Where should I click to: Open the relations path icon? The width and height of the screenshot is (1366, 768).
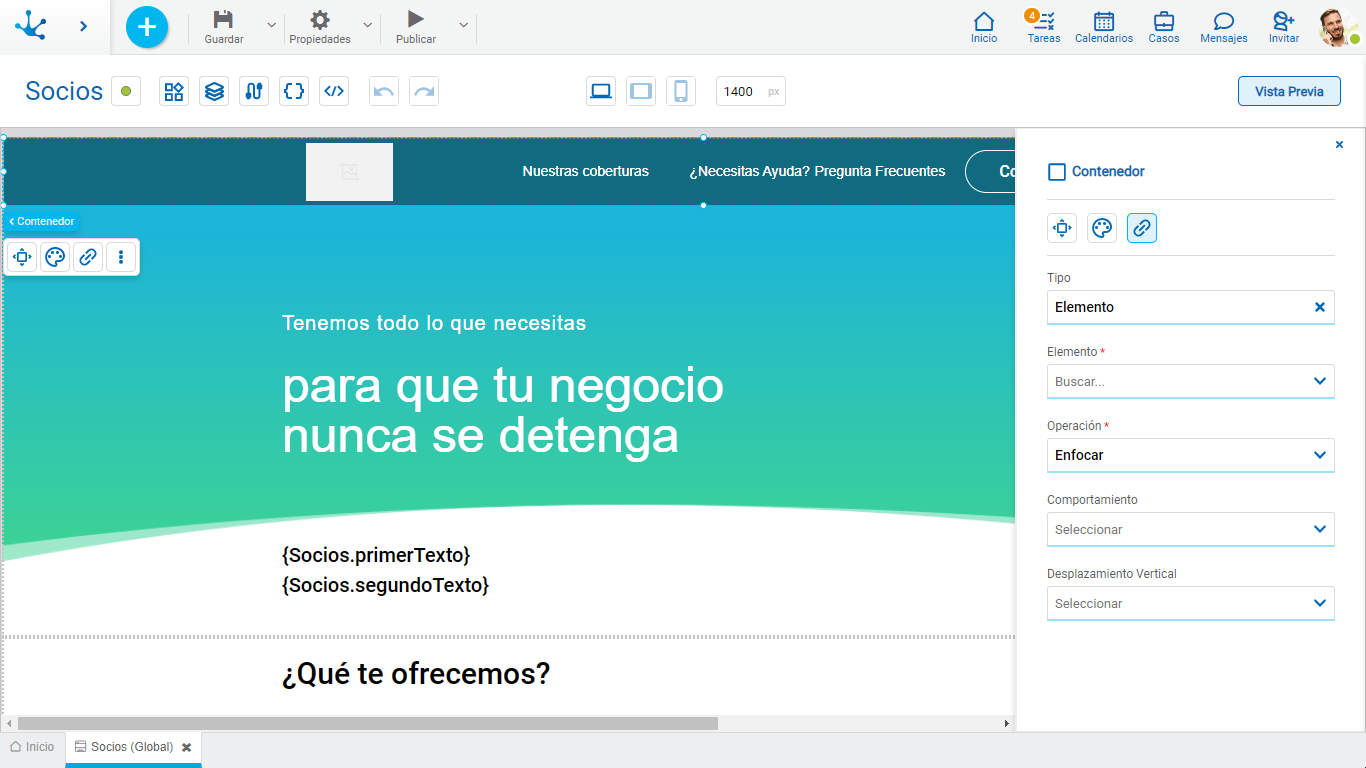[254, 91]
